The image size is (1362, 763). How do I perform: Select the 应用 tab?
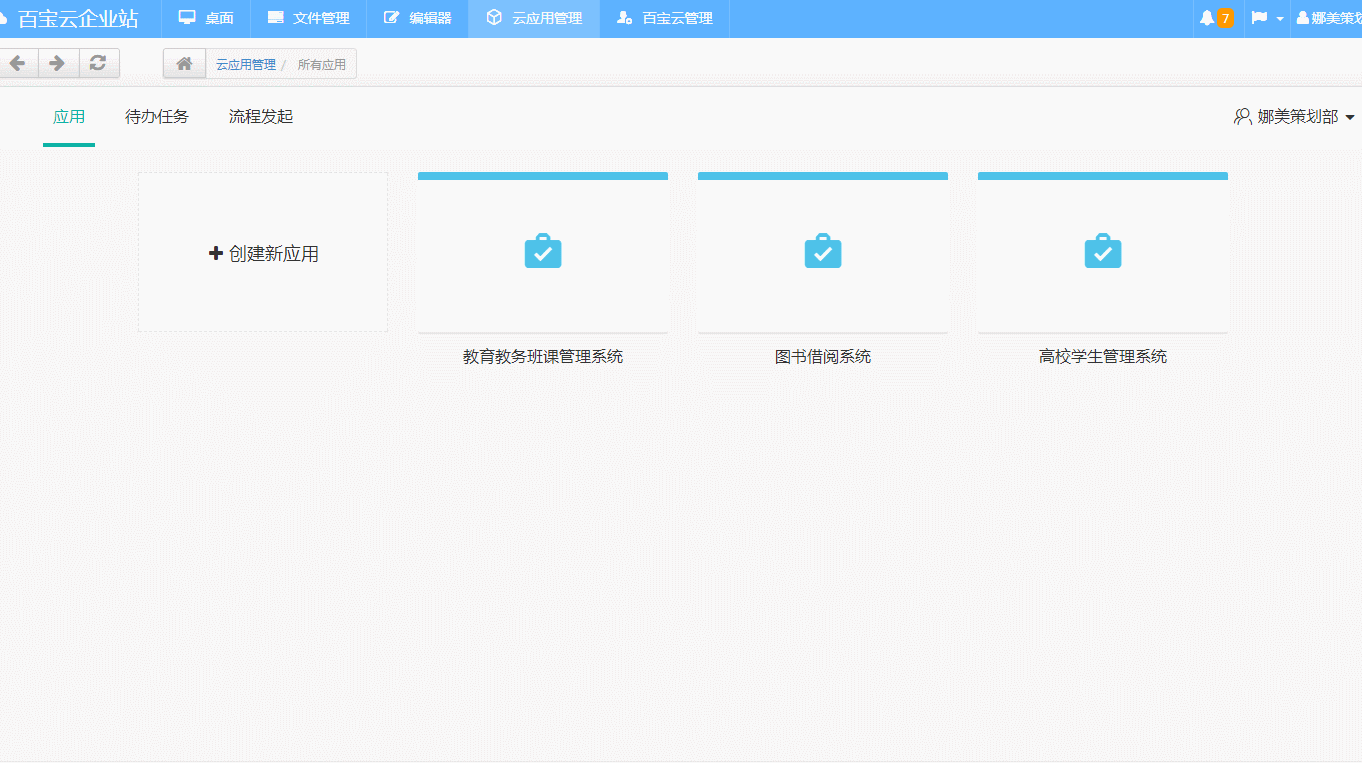pyautogui.click(x=69, y=116)
